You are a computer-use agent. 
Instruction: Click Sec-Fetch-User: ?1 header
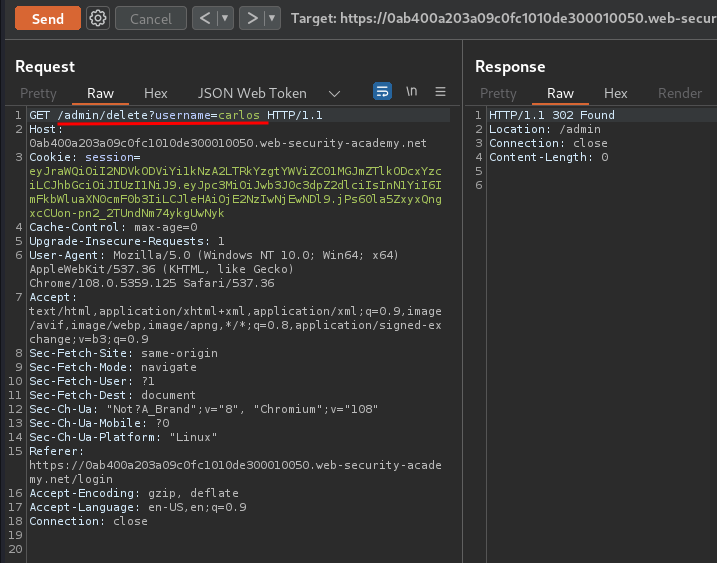pos(92,381)
